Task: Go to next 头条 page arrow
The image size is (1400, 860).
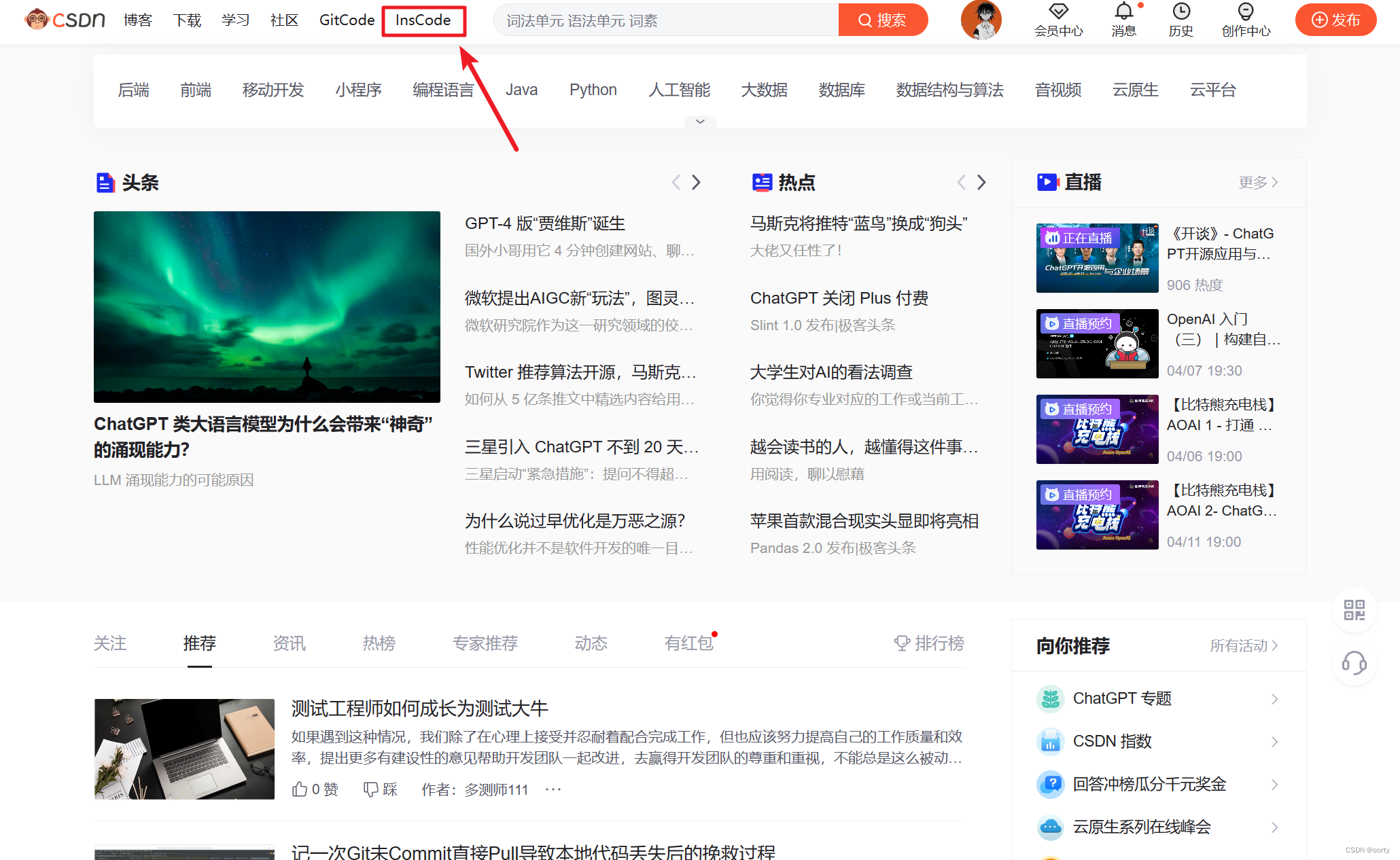Action: coord(696,182)
